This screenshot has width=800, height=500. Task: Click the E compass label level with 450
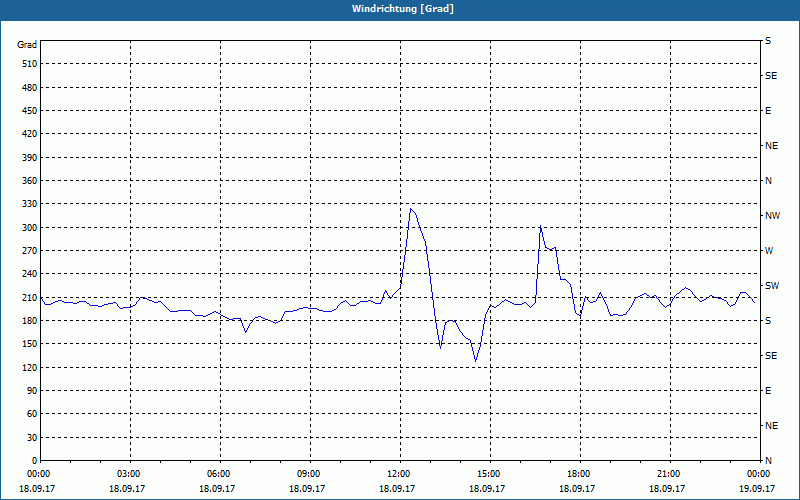click(x=768, y=111)
